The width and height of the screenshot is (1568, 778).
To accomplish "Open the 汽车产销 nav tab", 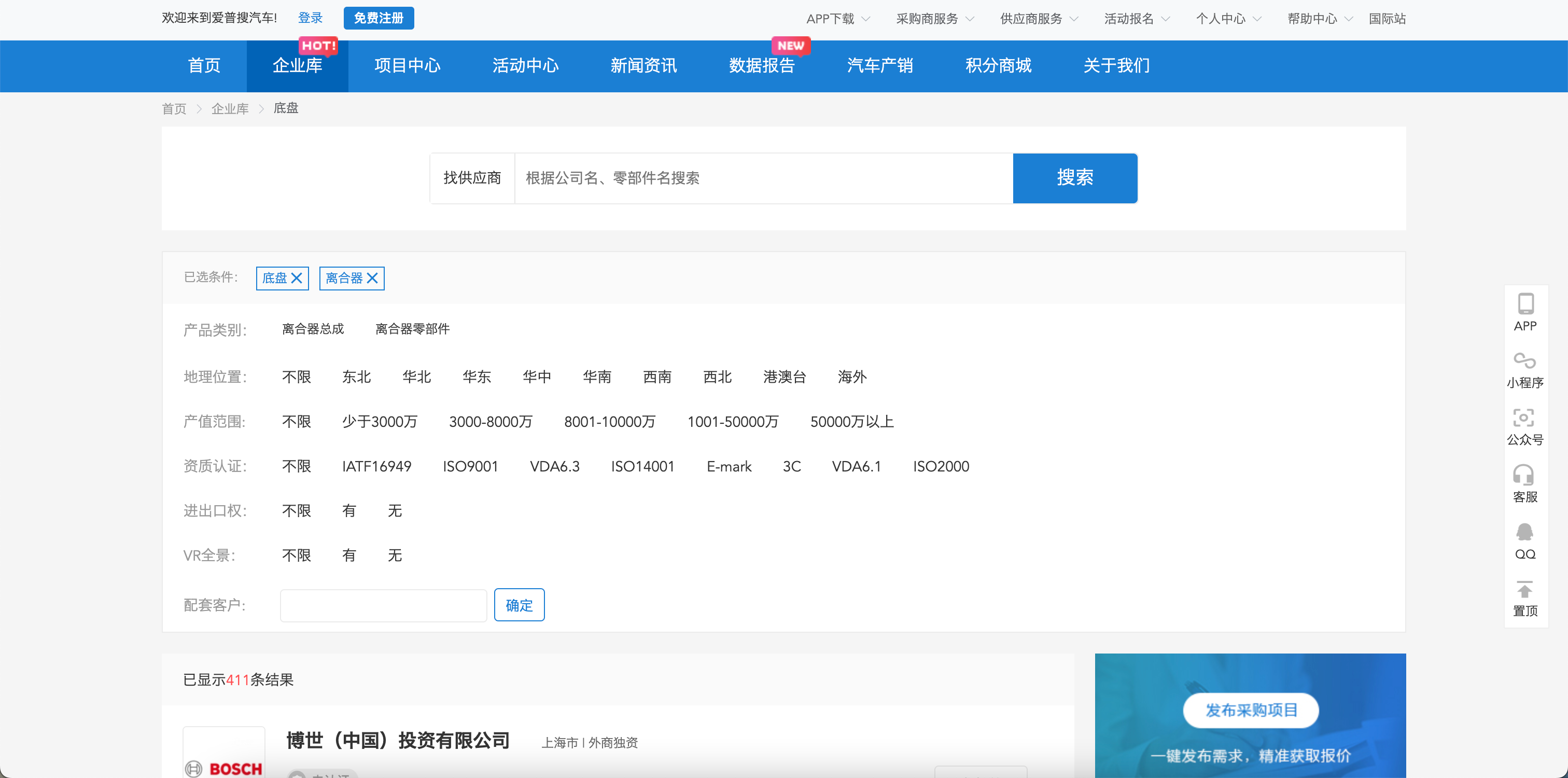I will point(879,66).
